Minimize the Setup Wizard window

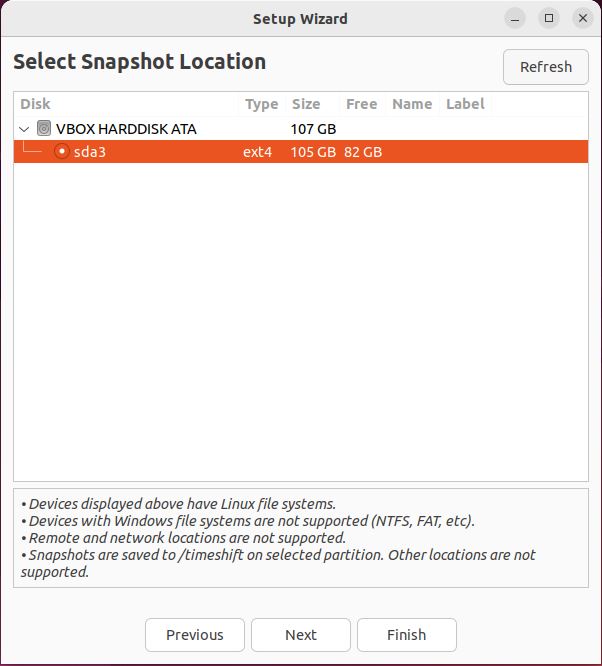515,19
